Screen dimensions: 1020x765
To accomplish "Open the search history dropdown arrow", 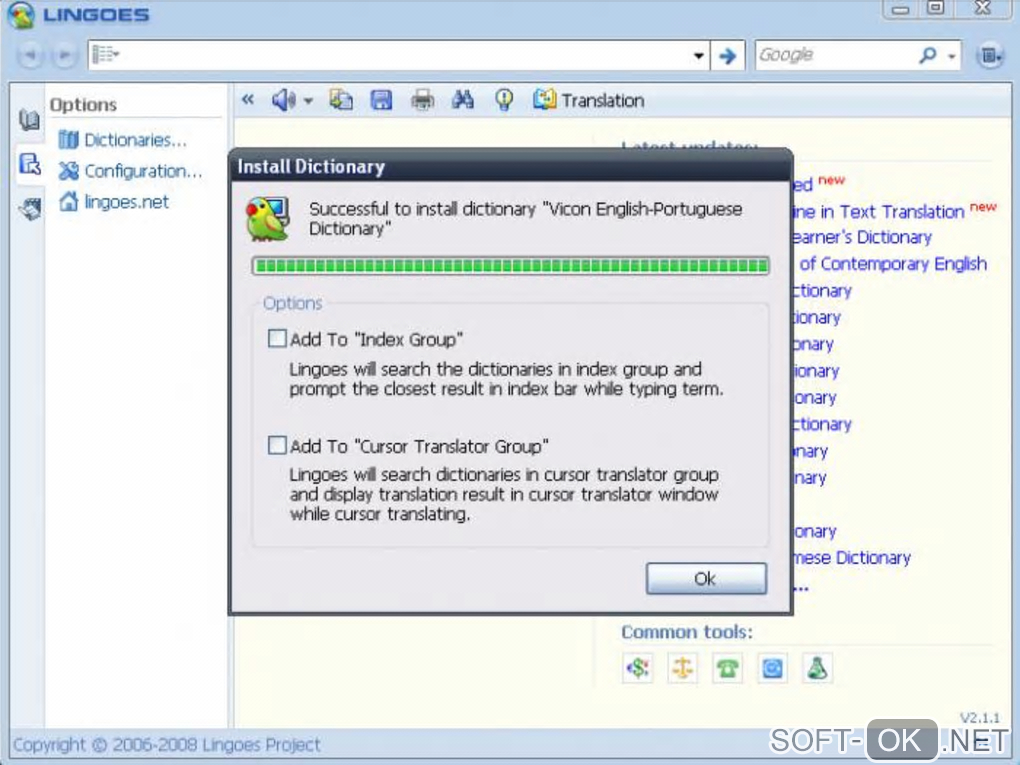I will pos(698,56).
